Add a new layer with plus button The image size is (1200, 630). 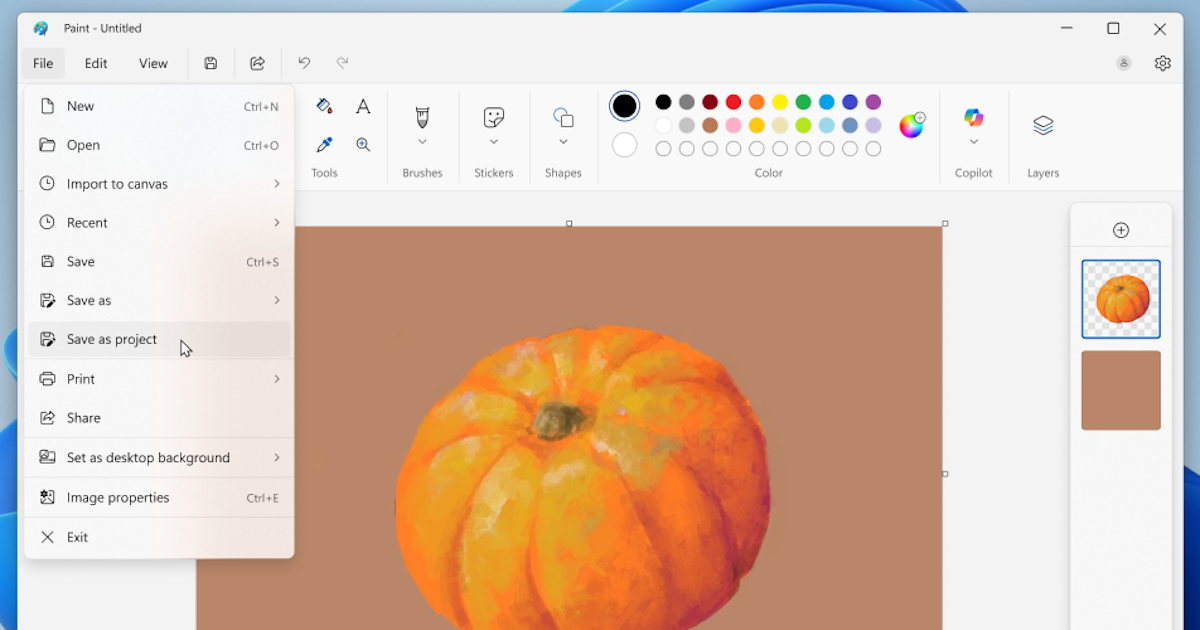click(x=1121, y=230)
